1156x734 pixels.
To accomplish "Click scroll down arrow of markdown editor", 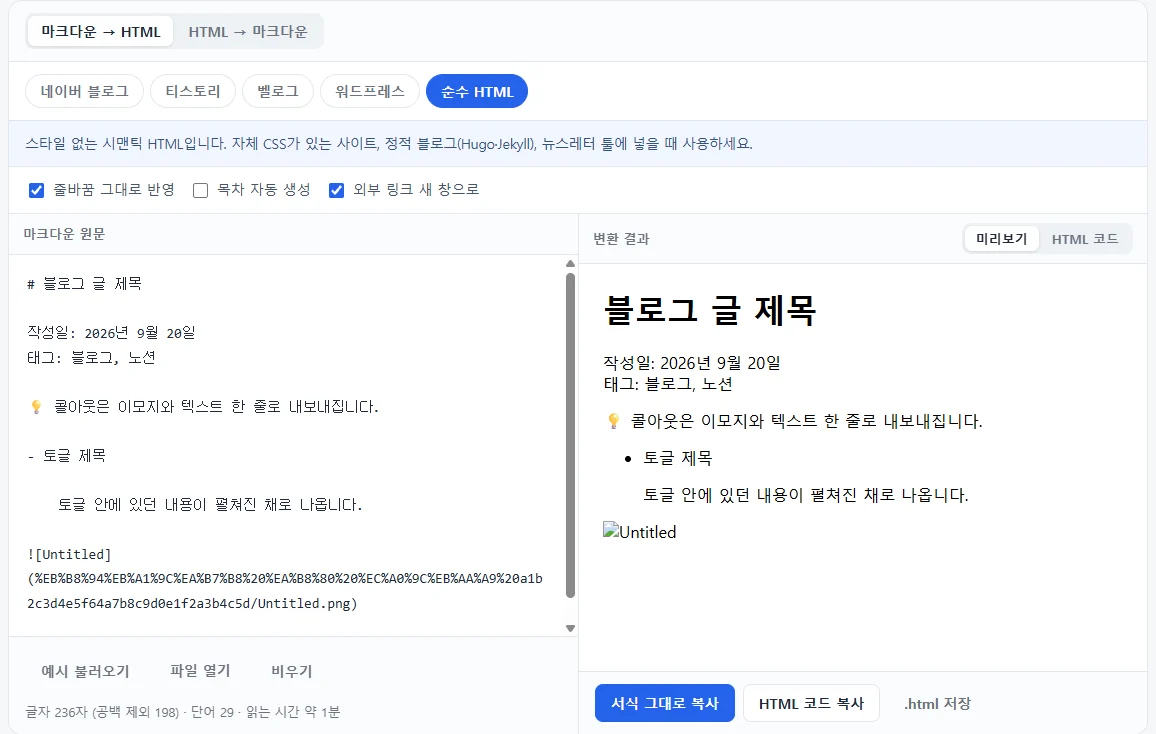I will pos(570,629).
